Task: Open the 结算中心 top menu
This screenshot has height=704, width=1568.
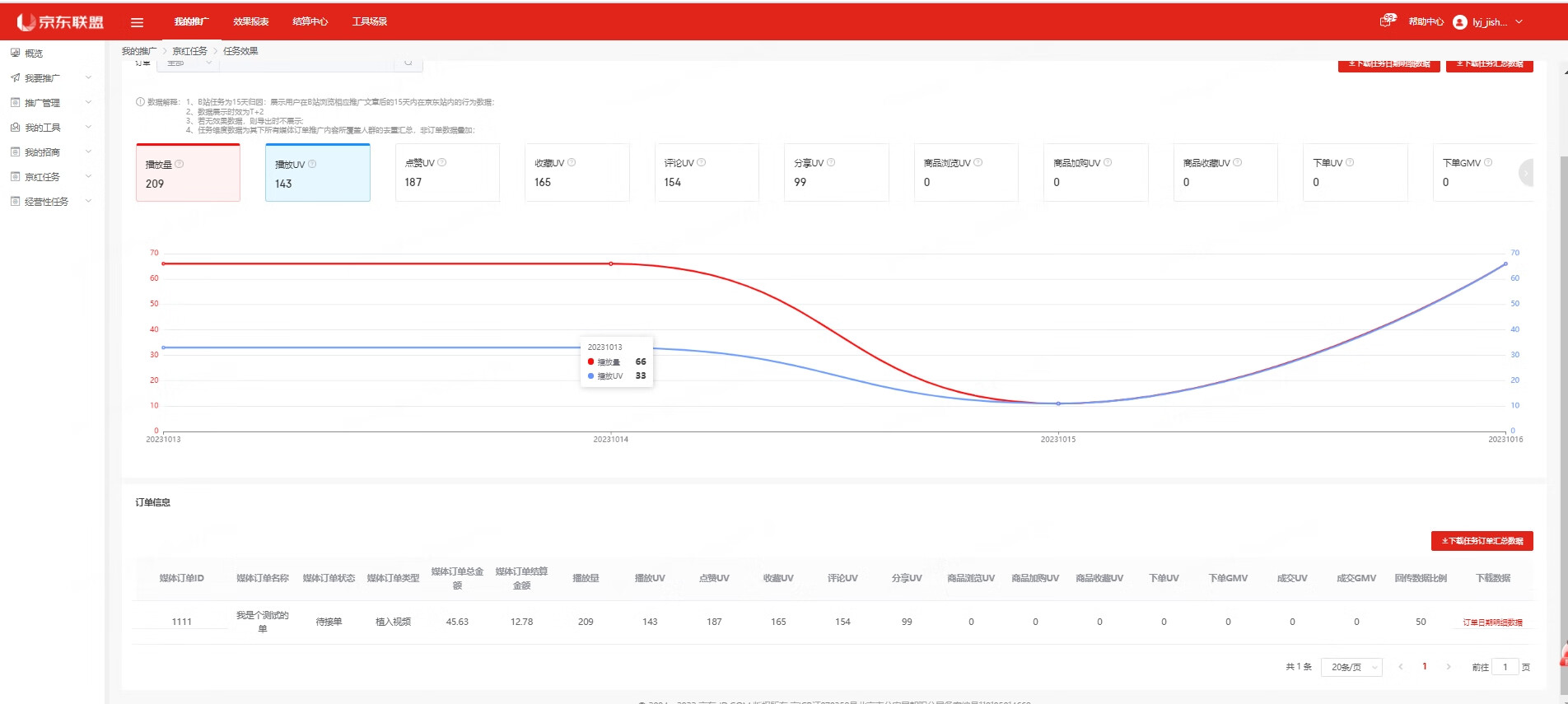Action: tap(310, 22)
